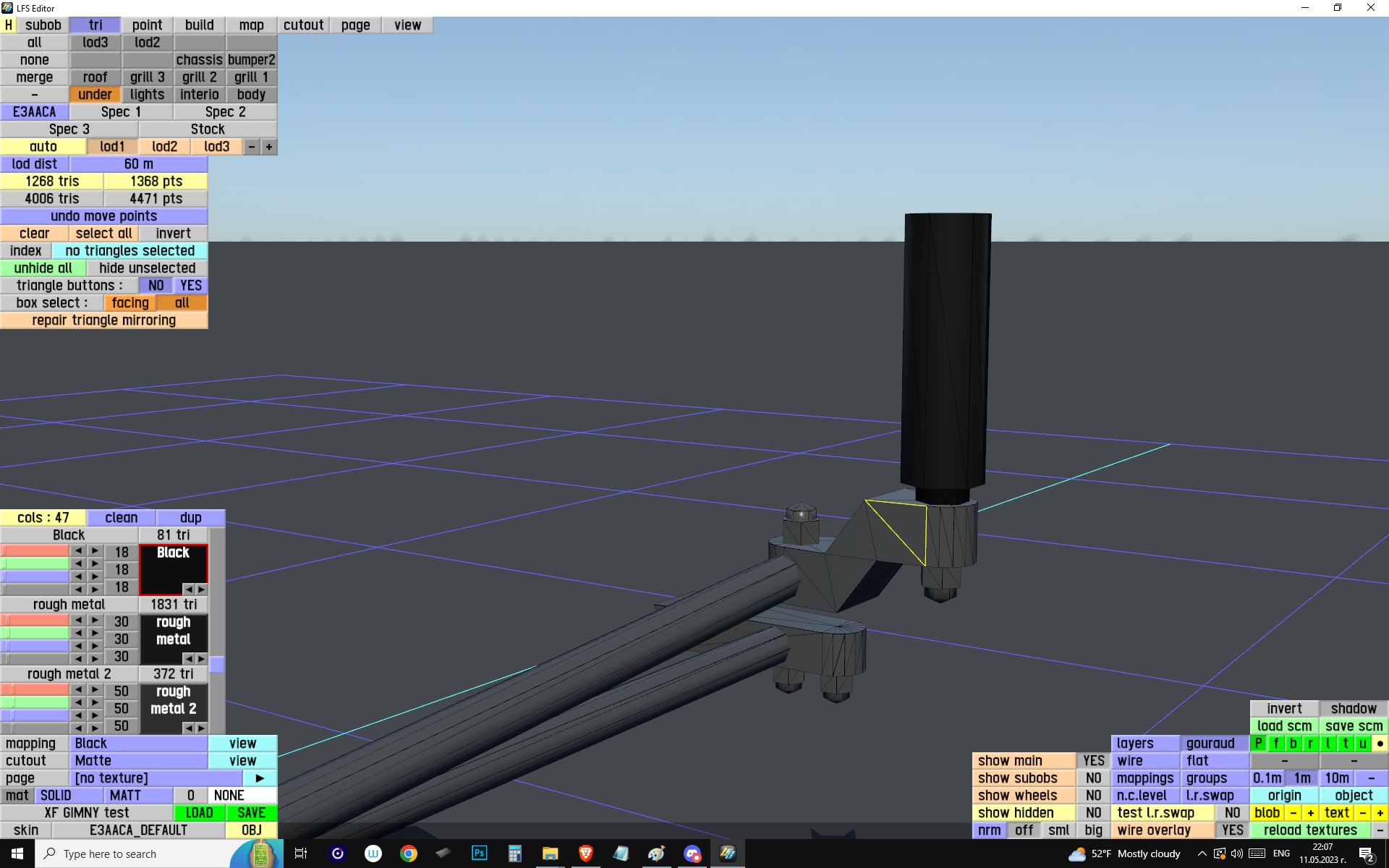Toggle show subobs NO button

point(1093,778)
